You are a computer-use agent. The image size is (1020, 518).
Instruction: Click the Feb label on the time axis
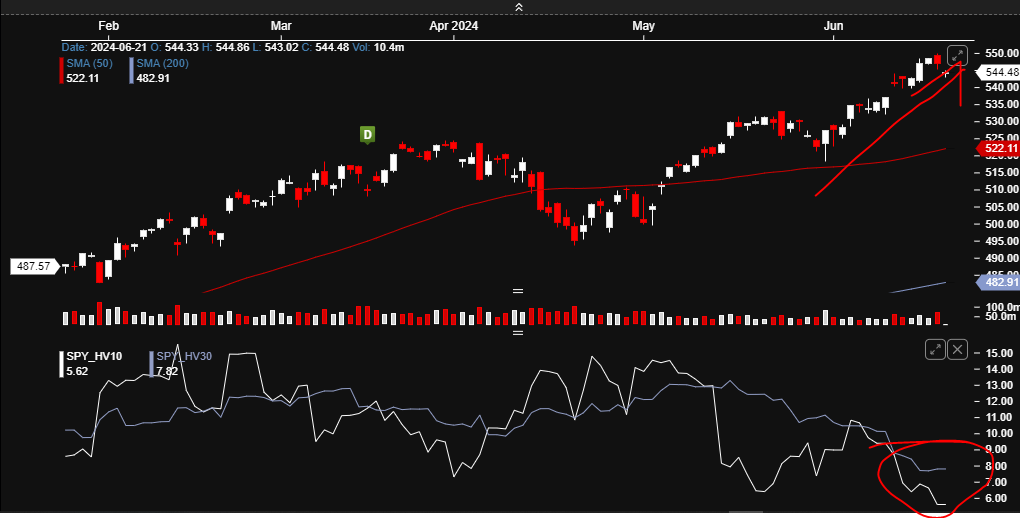click(109, 26)
